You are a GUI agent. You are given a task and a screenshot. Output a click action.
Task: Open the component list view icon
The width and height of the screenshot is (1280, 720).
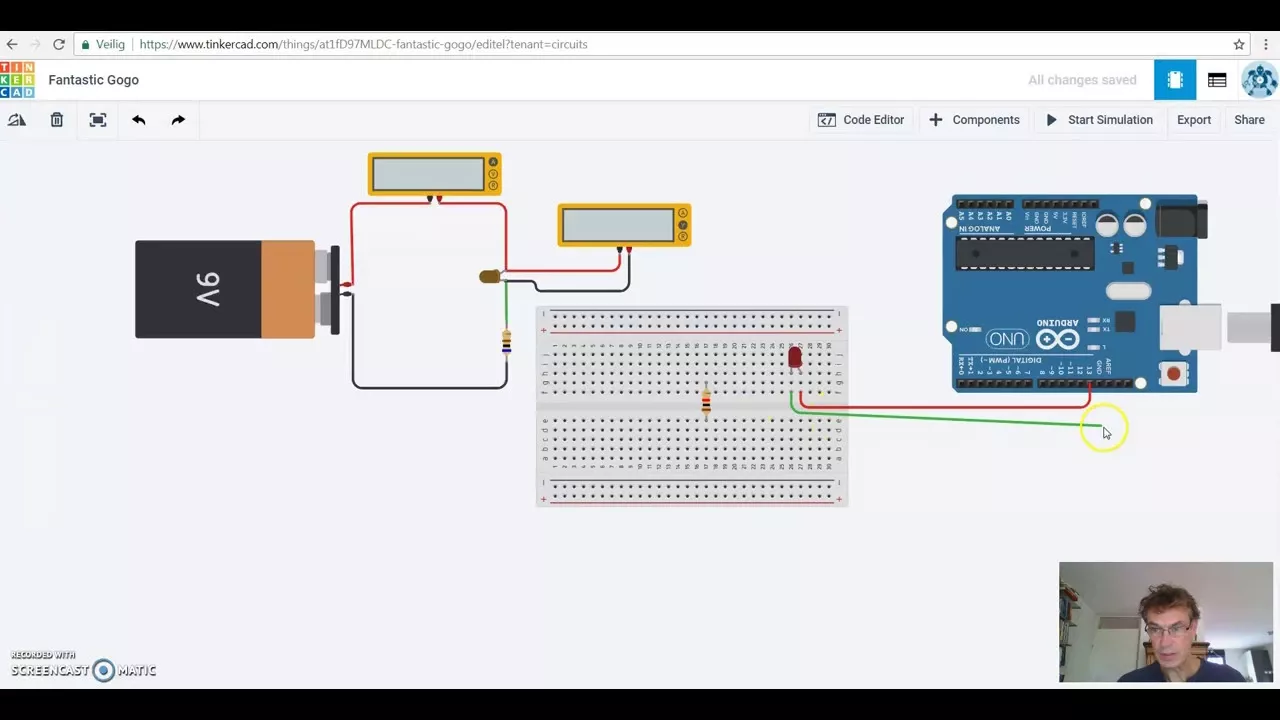click(1217, 80)
